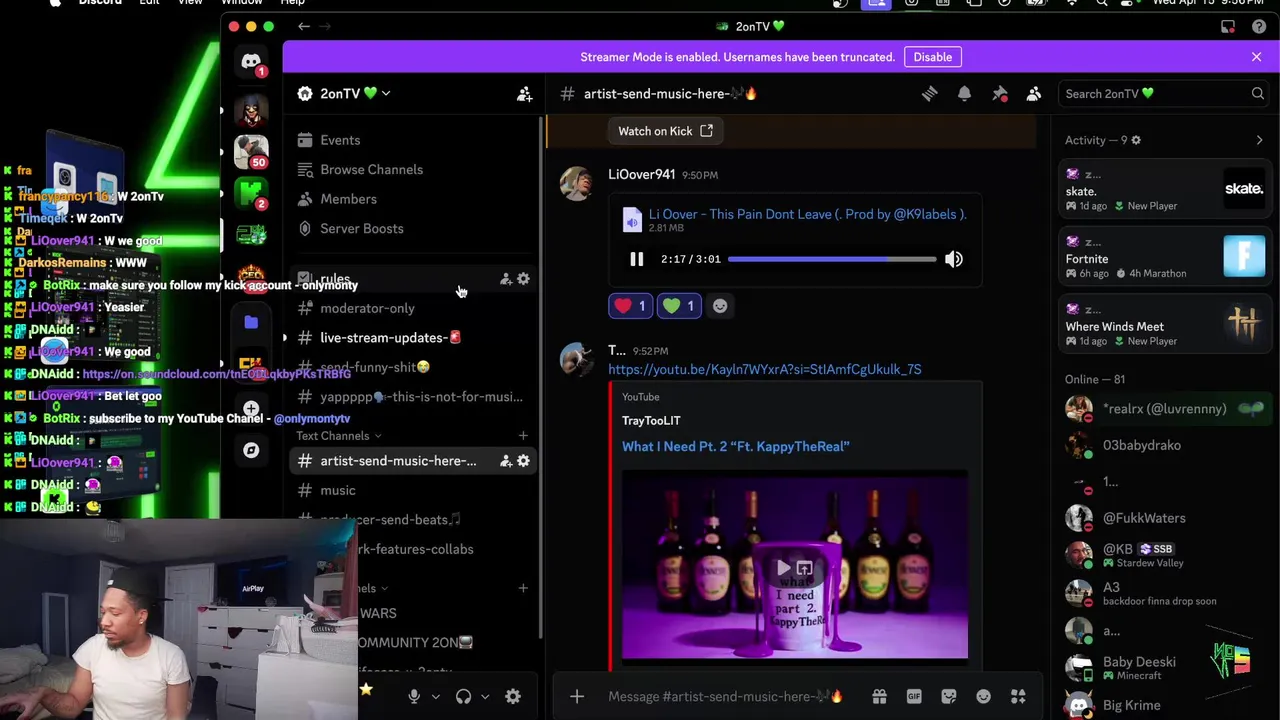Open video in browser from thumbnail
The height and width of the screenshot is (720, 1280).
[x=804, y=569]
